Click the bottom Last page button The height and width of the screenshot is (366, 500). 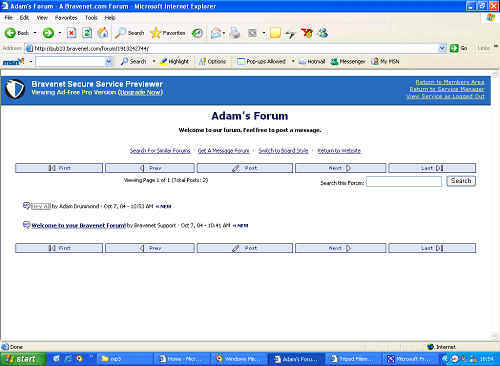tap(432, 248)
